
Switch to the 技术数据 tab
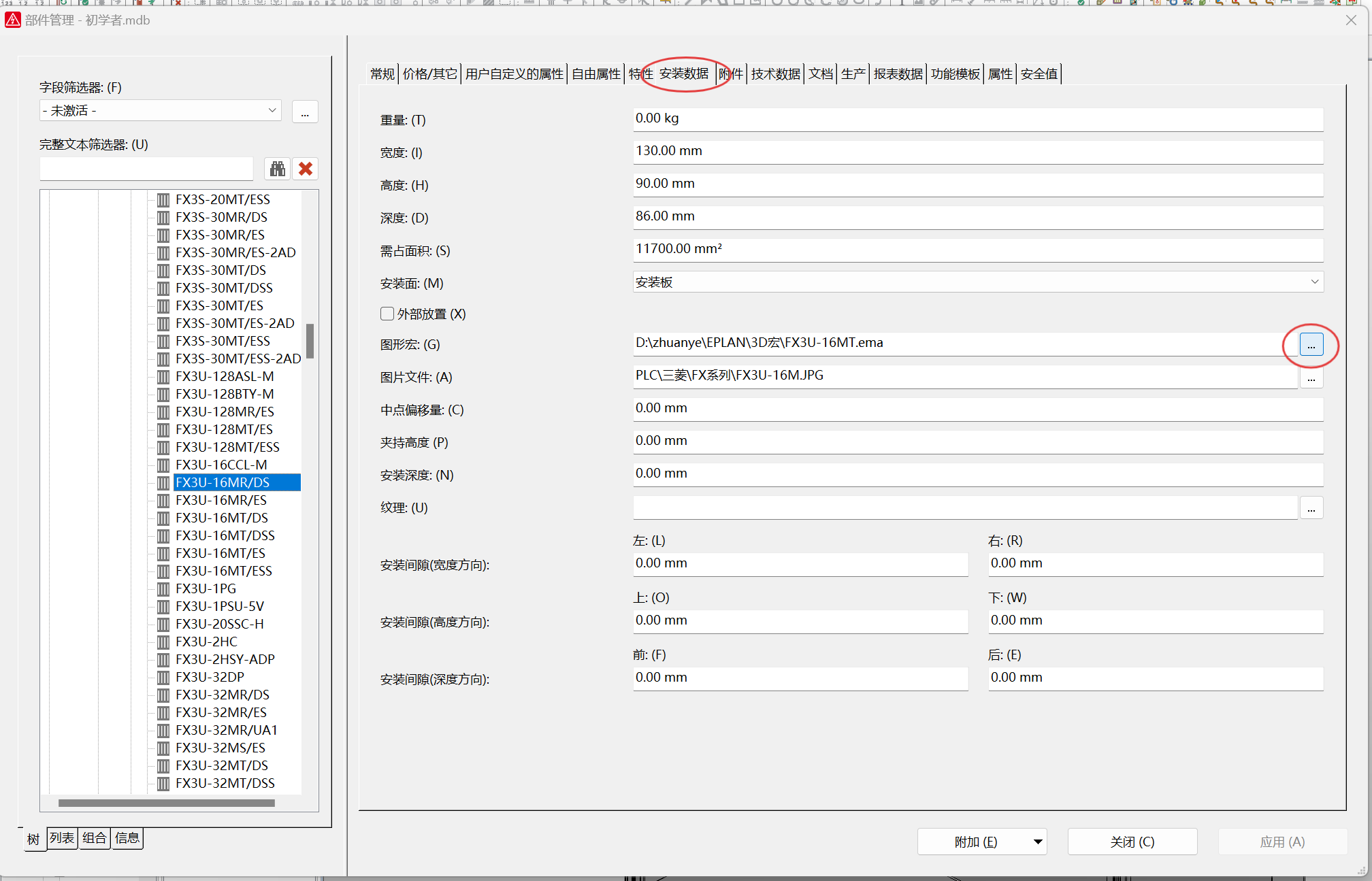click(x=775, y=74)
